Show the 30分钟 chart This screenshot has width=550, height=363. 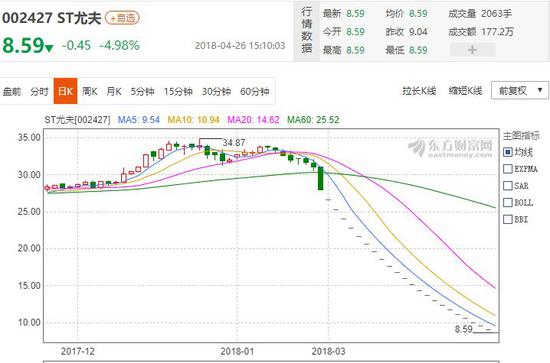[216, 92]
